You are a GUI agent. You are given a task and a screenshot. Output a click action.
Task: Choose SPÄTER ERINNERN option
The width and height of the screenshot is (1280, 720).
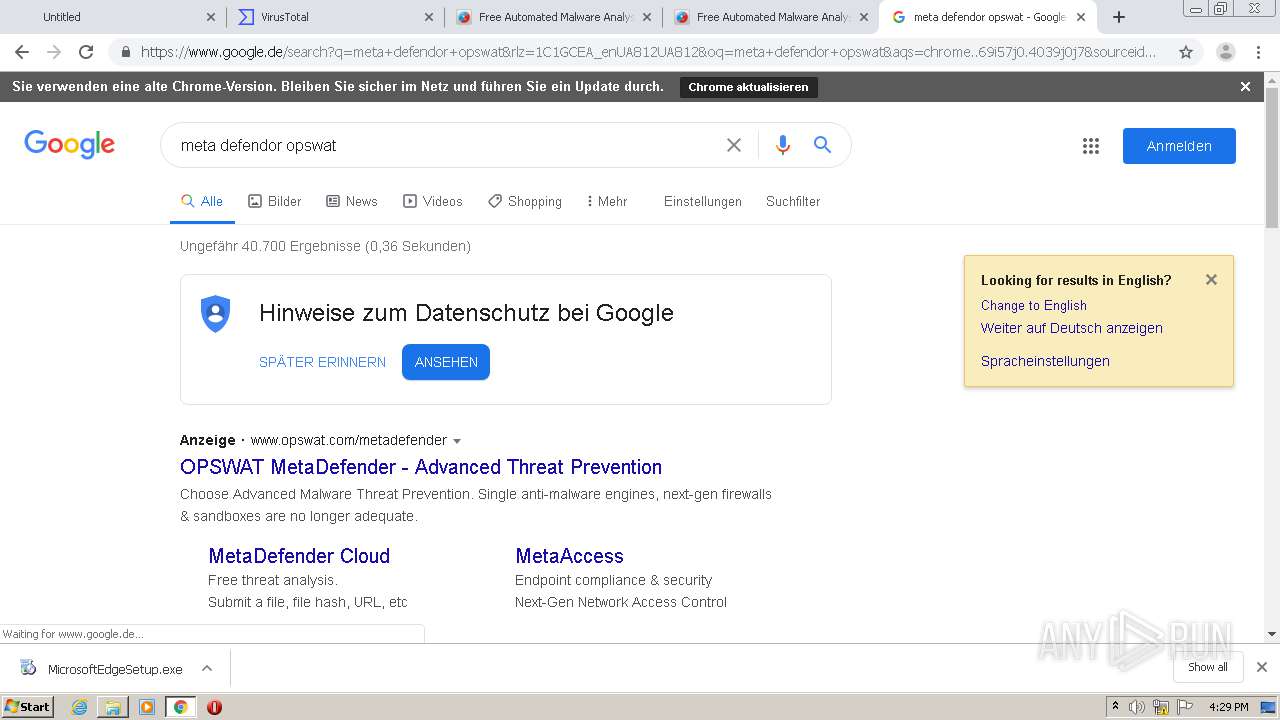[322, 362]
